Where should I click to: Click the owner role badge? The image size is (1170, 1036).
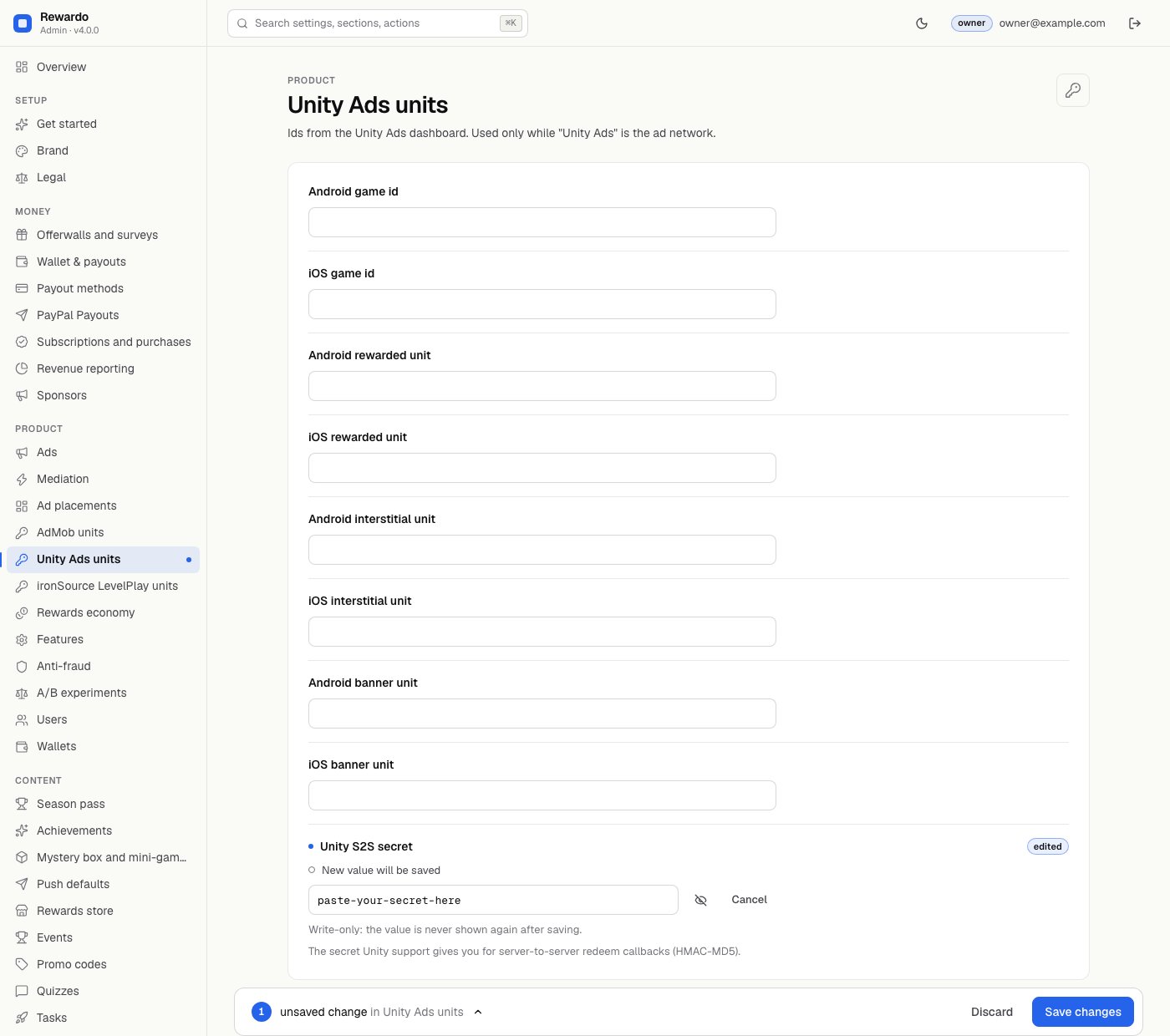tap(971, 23)
